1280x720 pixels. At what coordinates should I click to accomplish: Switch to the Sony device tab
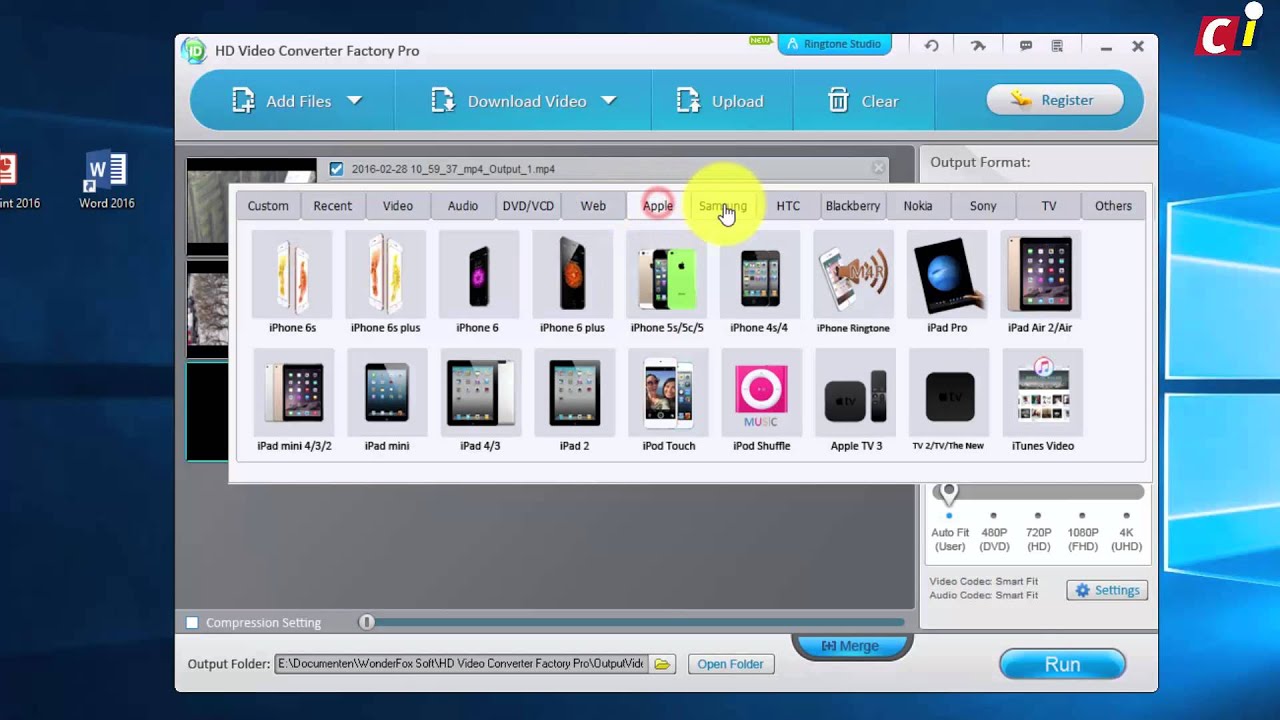click(x=983, y=206)
